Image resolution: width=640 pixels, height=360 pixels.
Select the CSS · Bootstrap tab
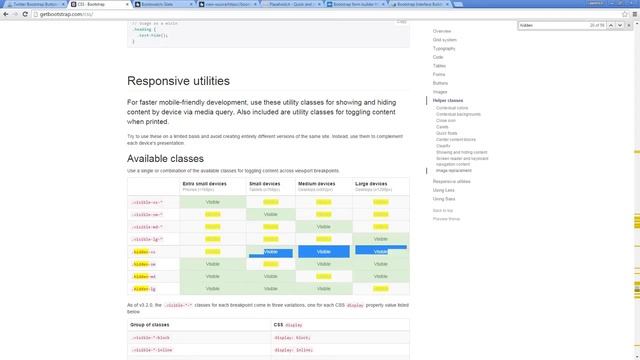click(99, 4)
